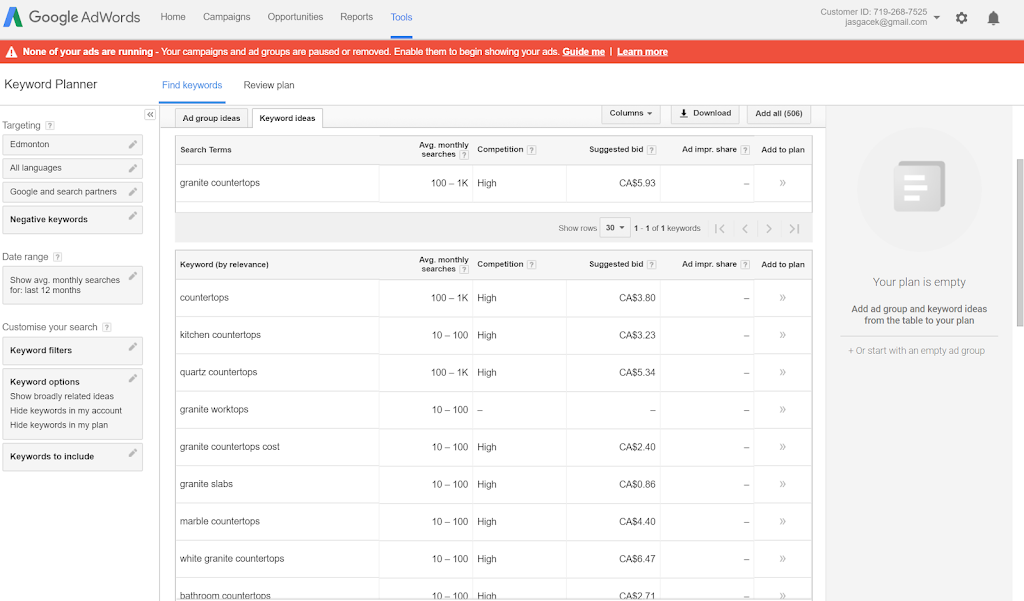Select the quartz countertops keyword text

(x=218, y=372)
